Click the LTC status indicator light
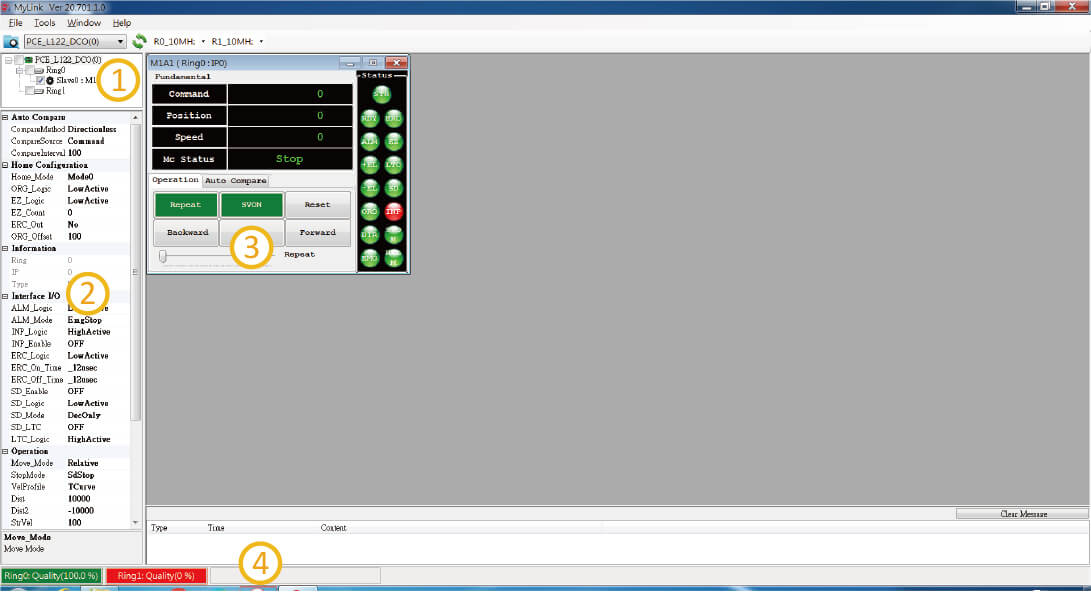This screenshot has height=604, width=1091. click(x=394, y=164)
